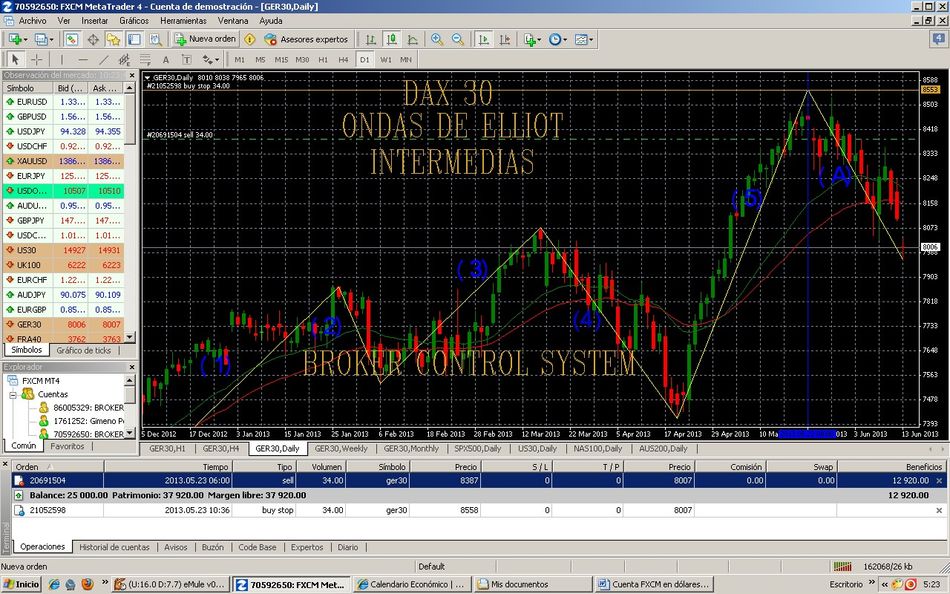Switch to Gráfico de ticks tab
The width and height of the screenshot is (950, 594).
84,350
